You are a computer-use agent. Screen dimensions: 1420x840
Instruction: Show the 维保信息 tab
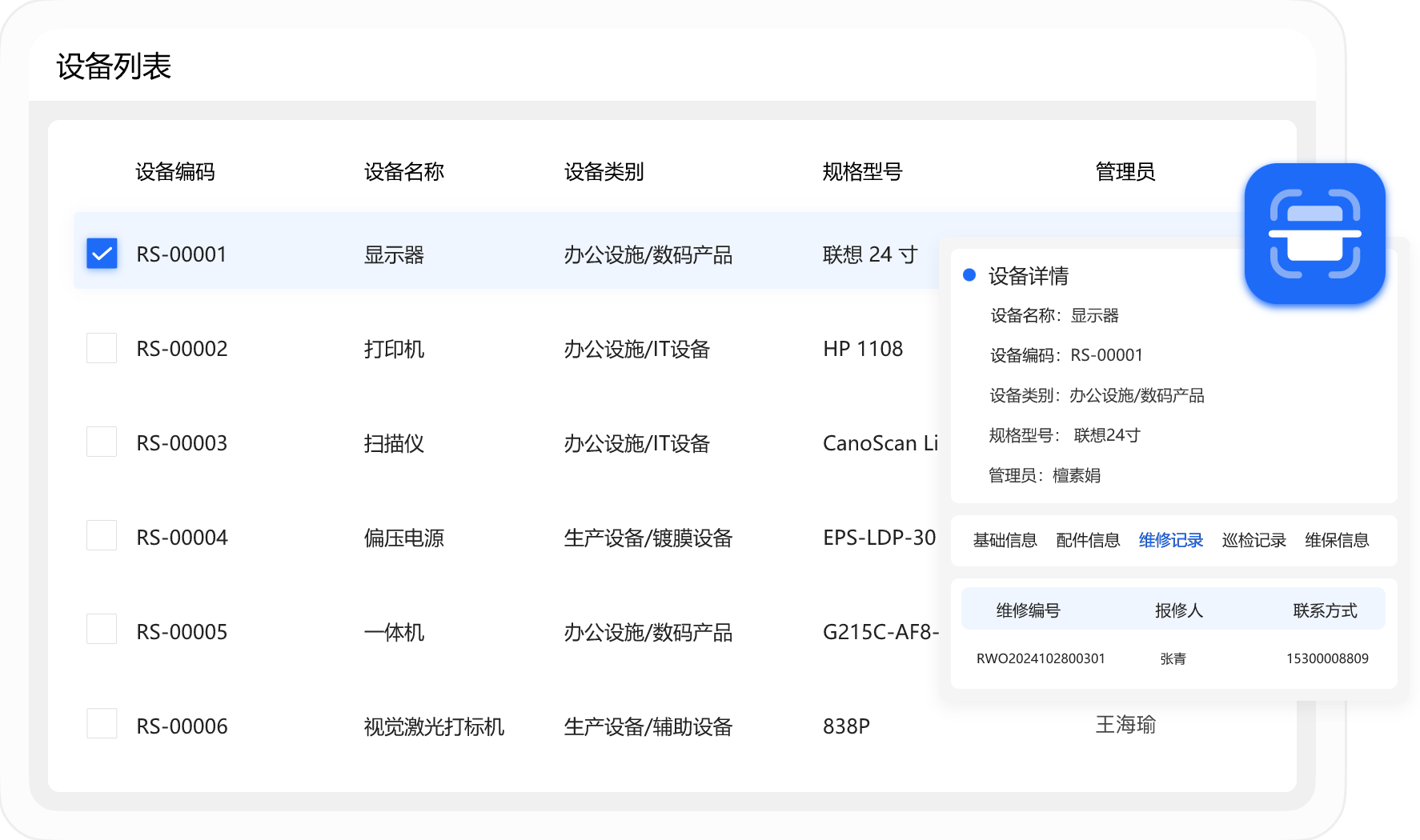click(x=1337, y=540)
